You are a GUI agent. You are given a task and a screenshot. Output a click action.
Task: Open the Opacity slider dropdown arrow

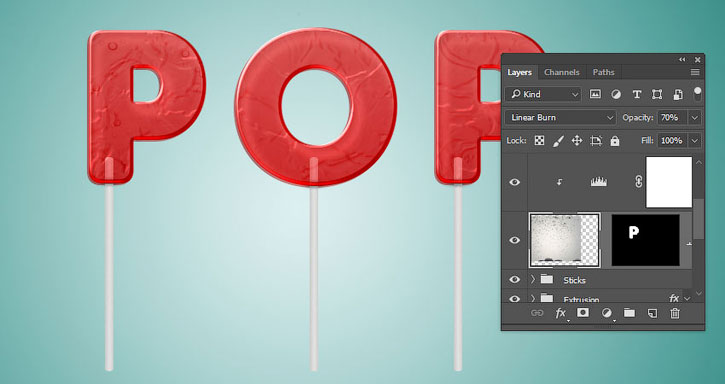(x=694, y=118)
